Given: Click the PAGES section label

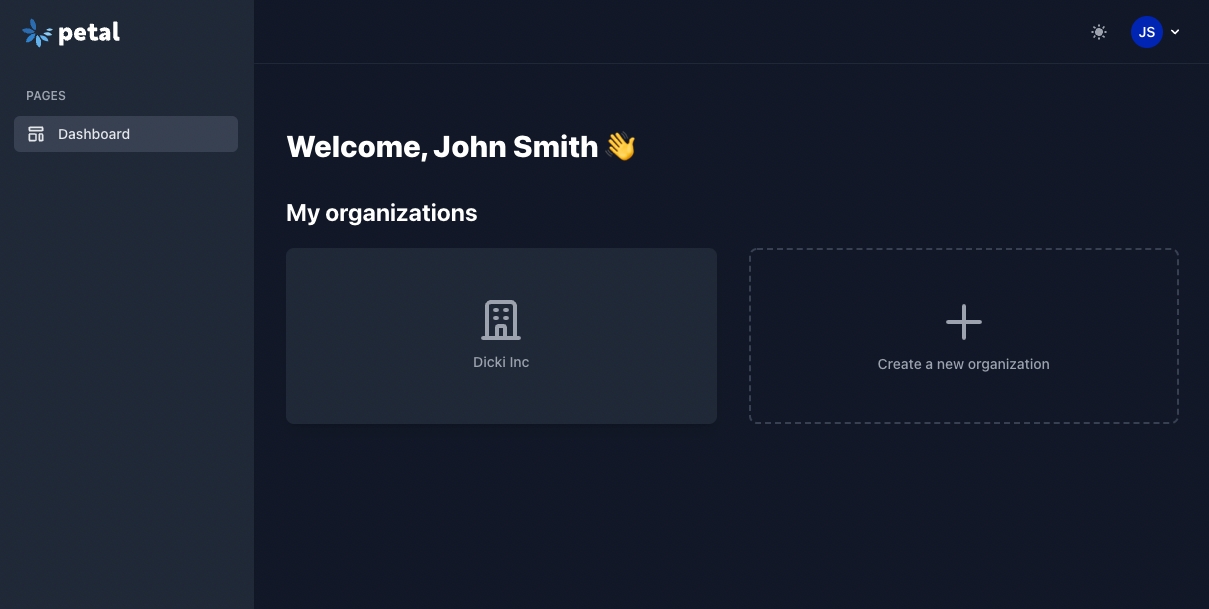Looking at the screenshot, I should [46, 96].
